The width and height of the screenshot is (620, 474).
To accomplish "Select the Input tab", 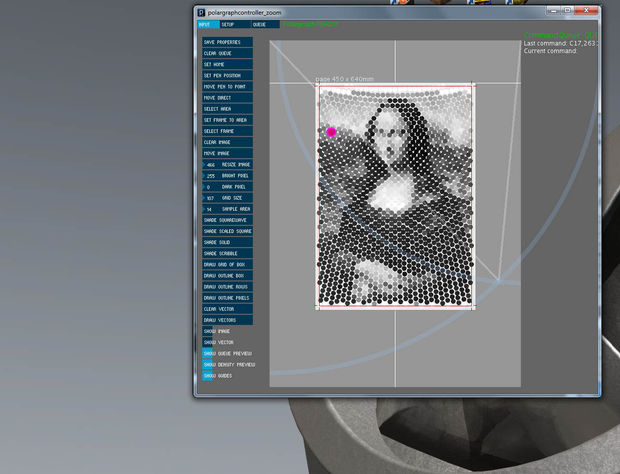I will [208, 25].
